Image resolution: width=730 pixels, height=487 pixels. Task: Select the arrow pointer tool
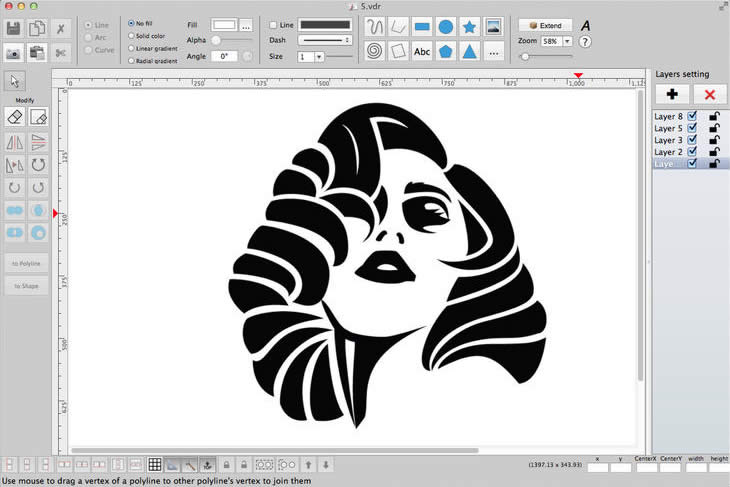click(15, 81)
